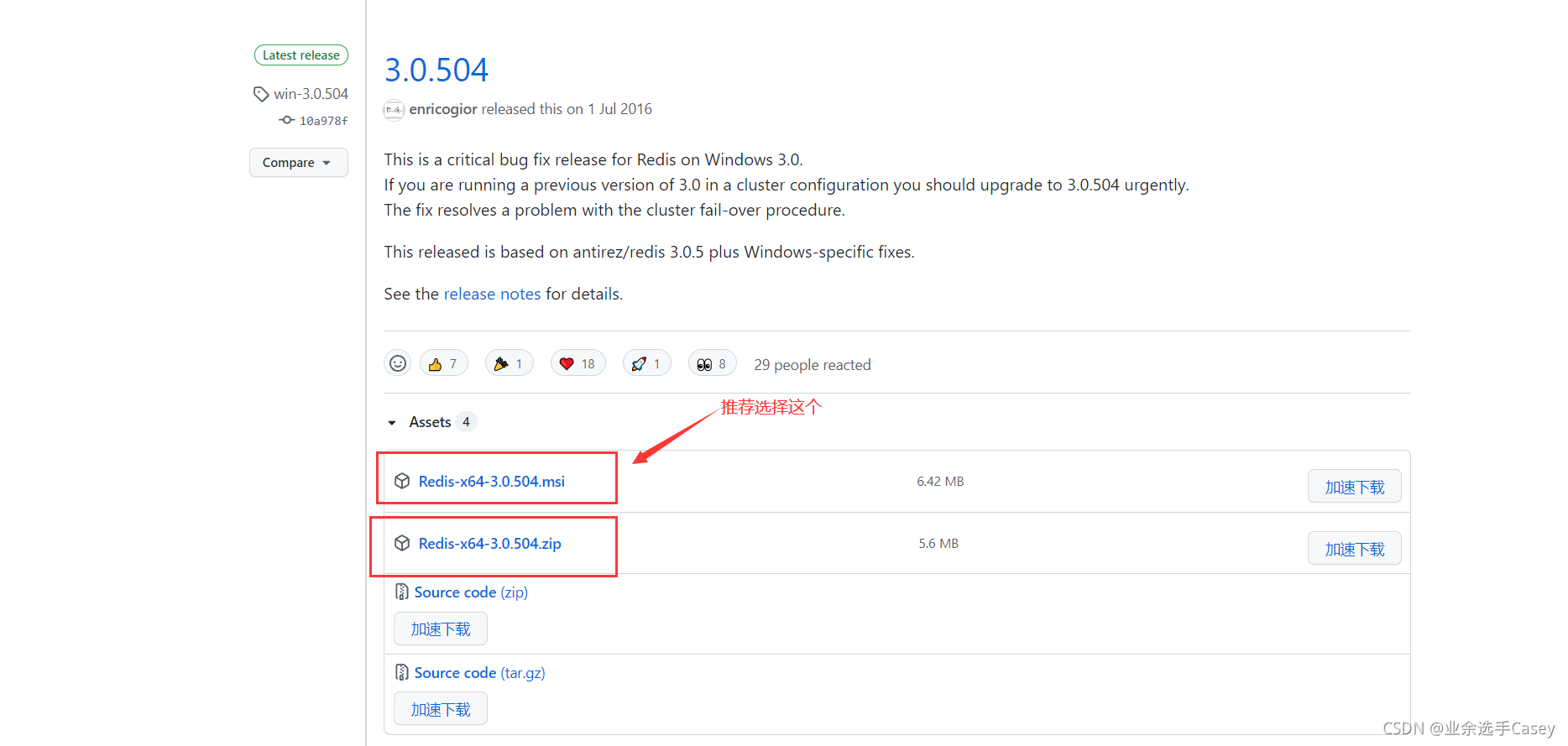This screenshot has width=1568, height=746.
Task: Click the tag icon beside win-3.0.504
Action: (x=261, y=94)
